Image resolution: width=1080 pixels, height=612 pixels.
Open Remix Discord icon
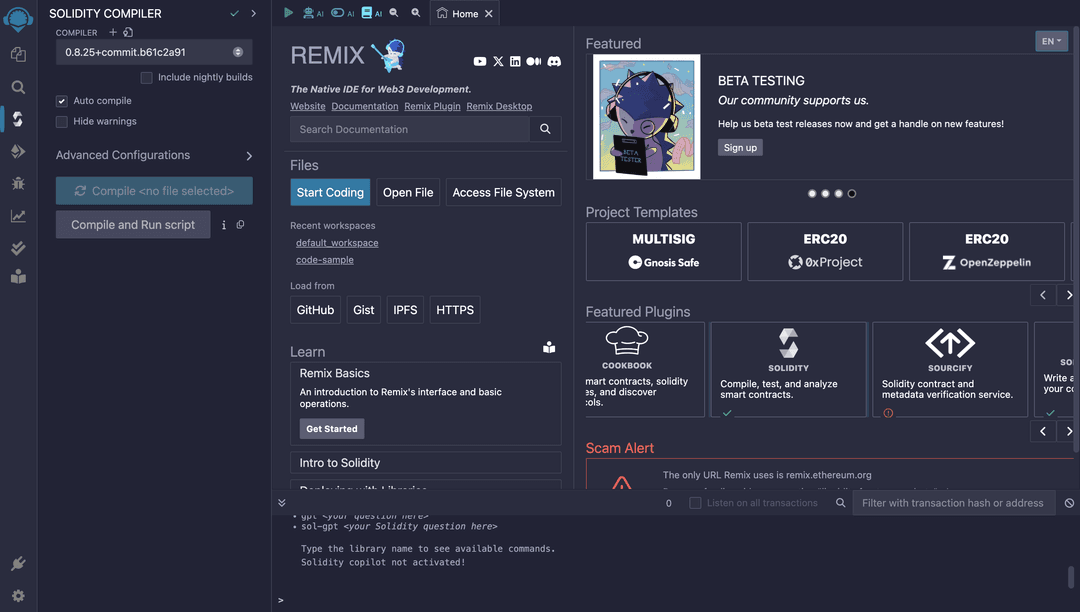tap(554, 61)
